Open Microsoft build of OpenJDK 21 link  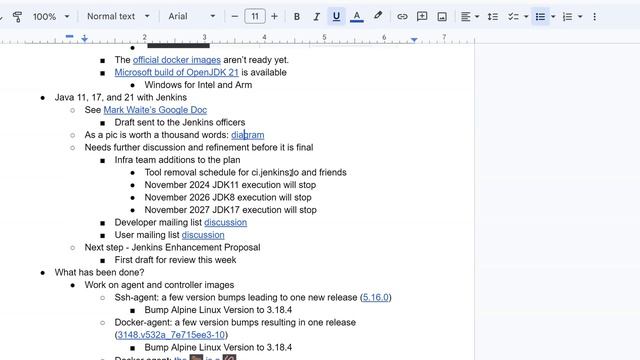click(x=176, y=73)
